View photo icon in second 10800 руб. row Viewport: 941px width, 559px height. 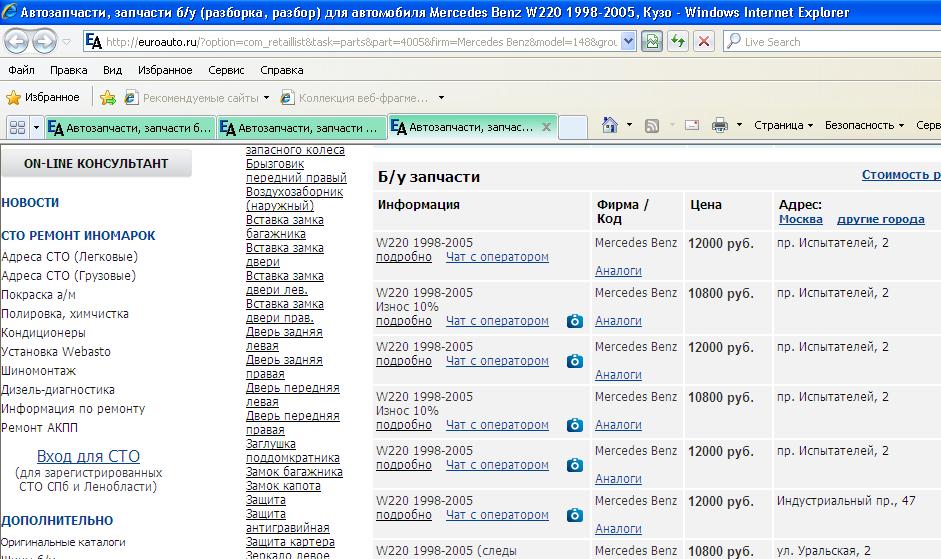[575, 425]
